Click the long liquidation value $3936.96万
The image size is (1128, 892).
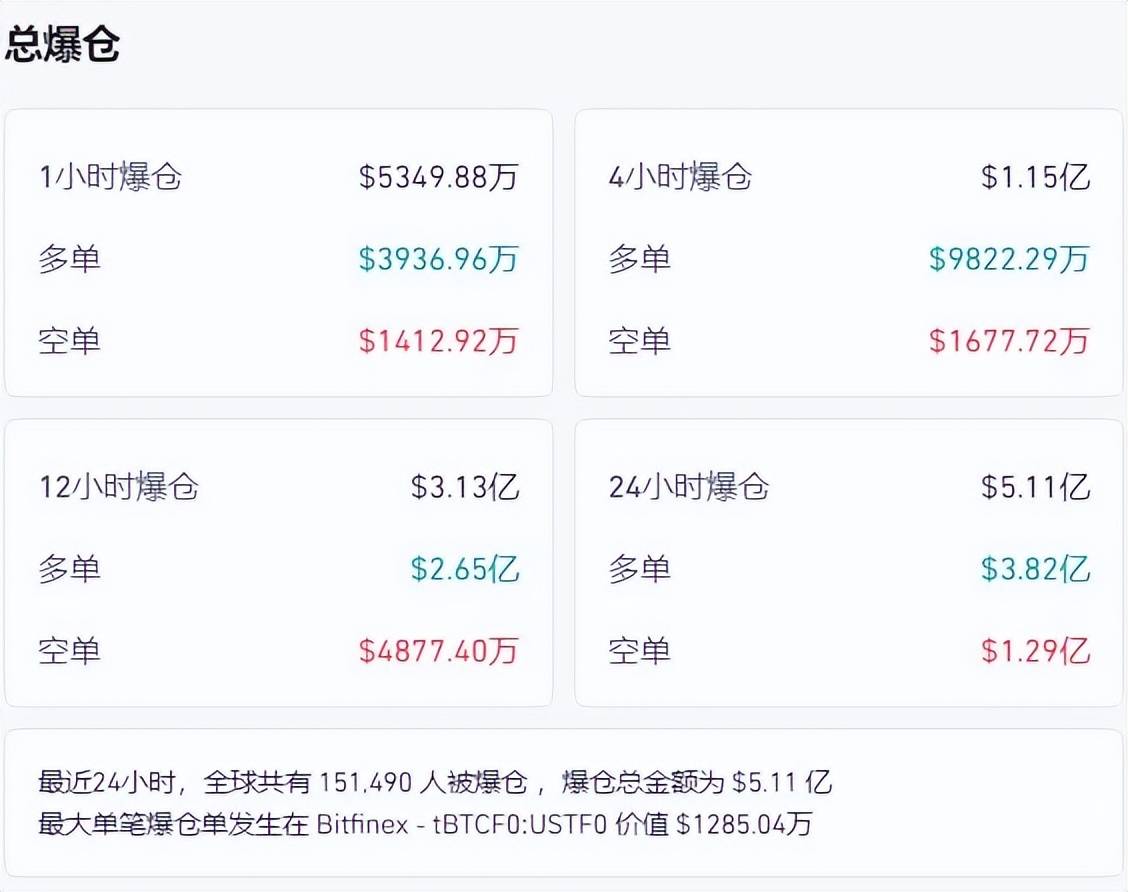tap(439, 260)
